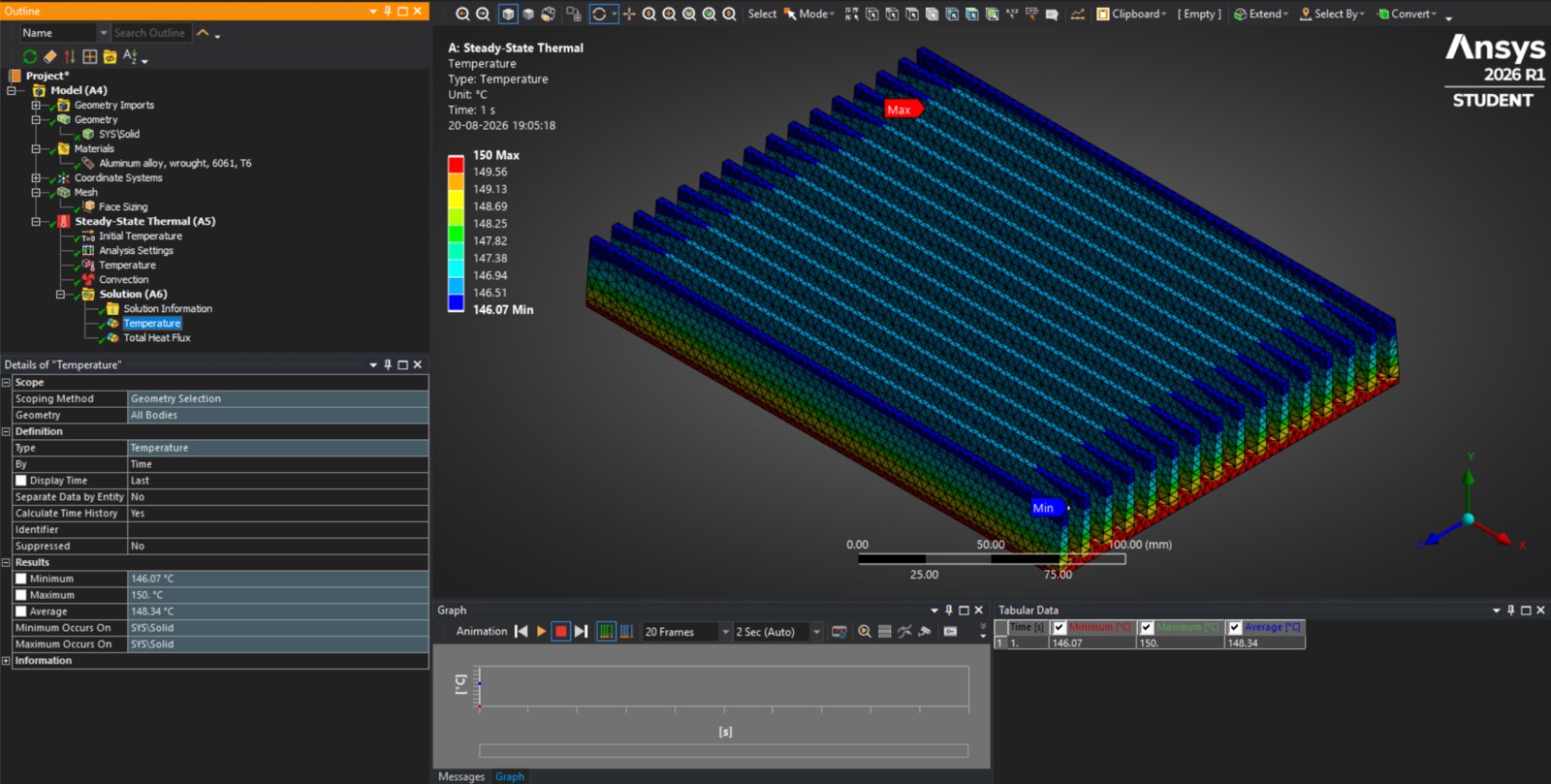
Task: Jump to last animation frame
Action: coord(581,632)
